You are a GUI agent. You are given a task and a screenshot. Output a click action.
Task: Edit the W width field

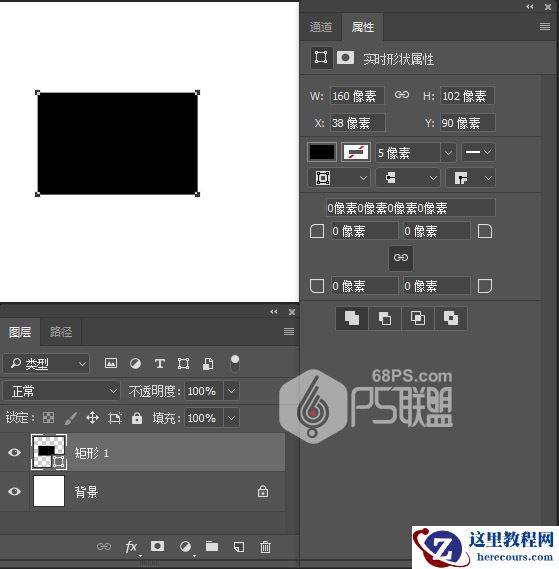point(357,96)
